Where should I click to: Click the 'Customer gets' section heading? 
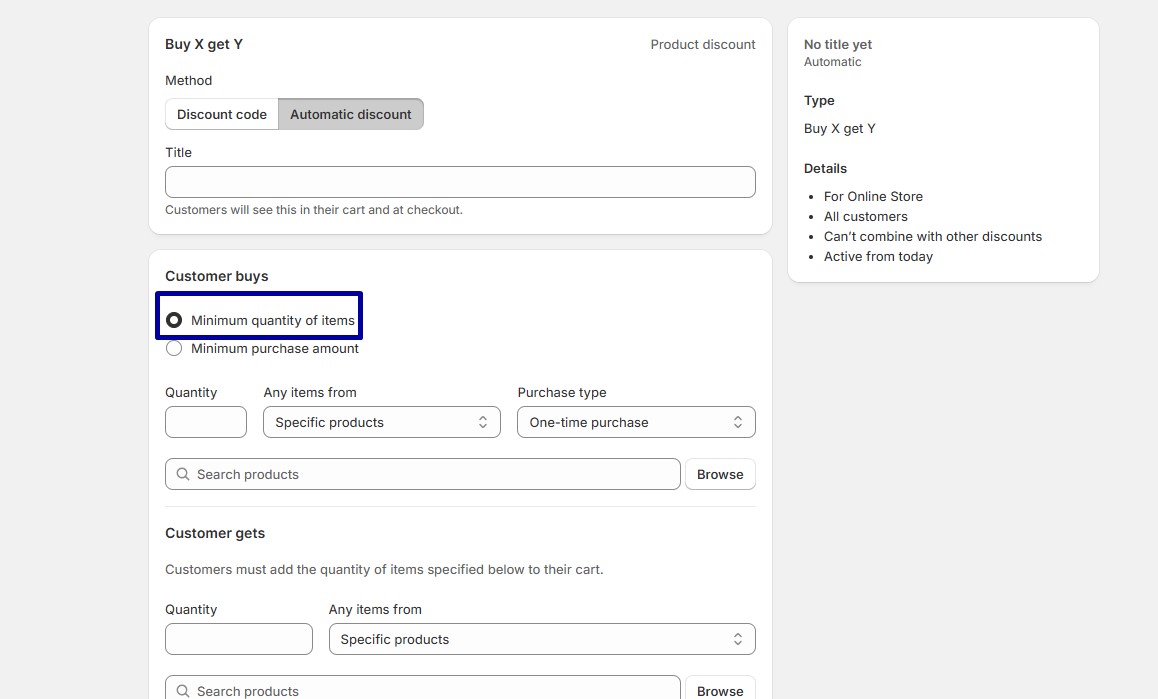coord(215,533)
